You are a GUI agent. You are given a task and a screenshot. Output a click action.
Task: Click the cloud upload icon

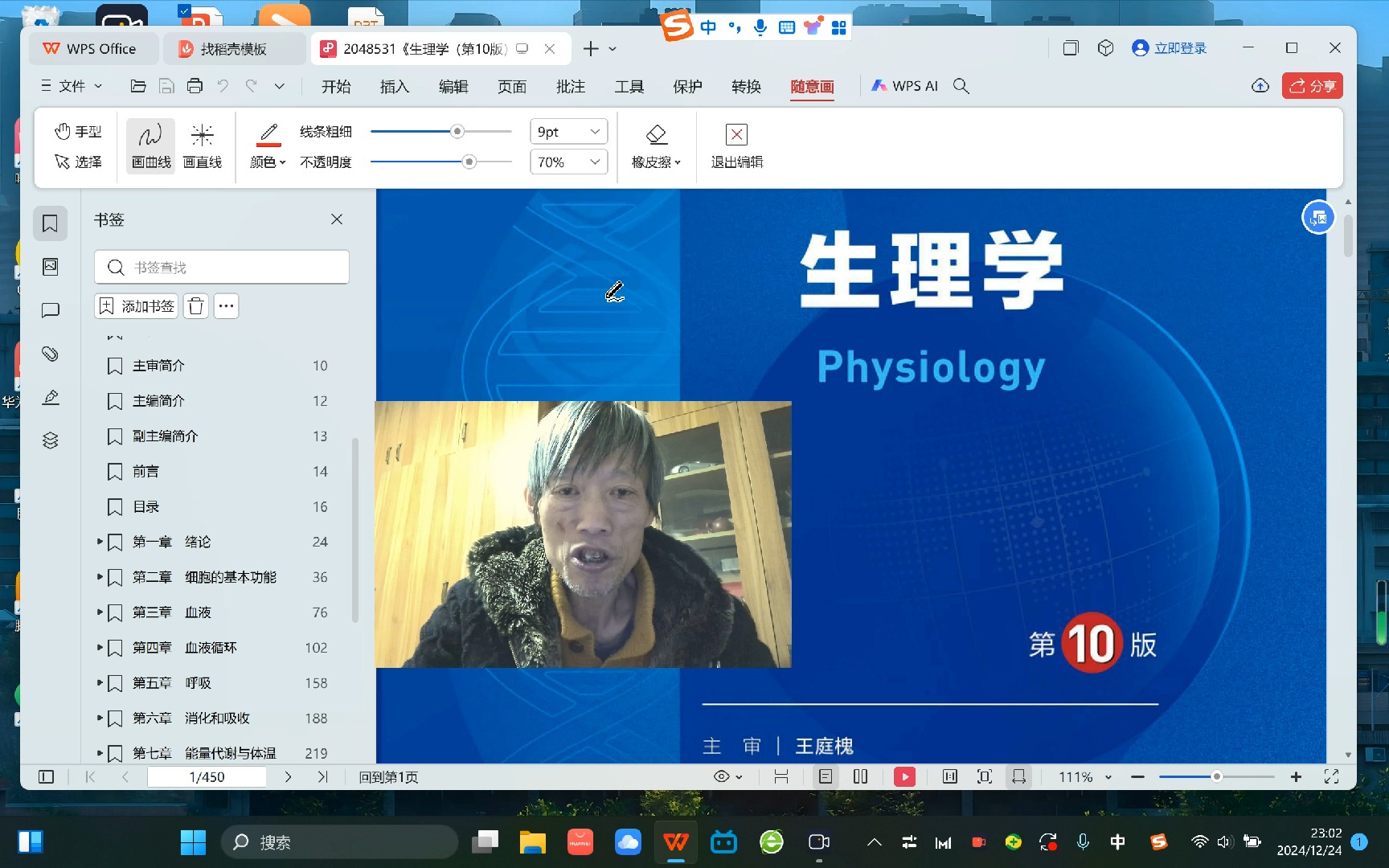1260,86
